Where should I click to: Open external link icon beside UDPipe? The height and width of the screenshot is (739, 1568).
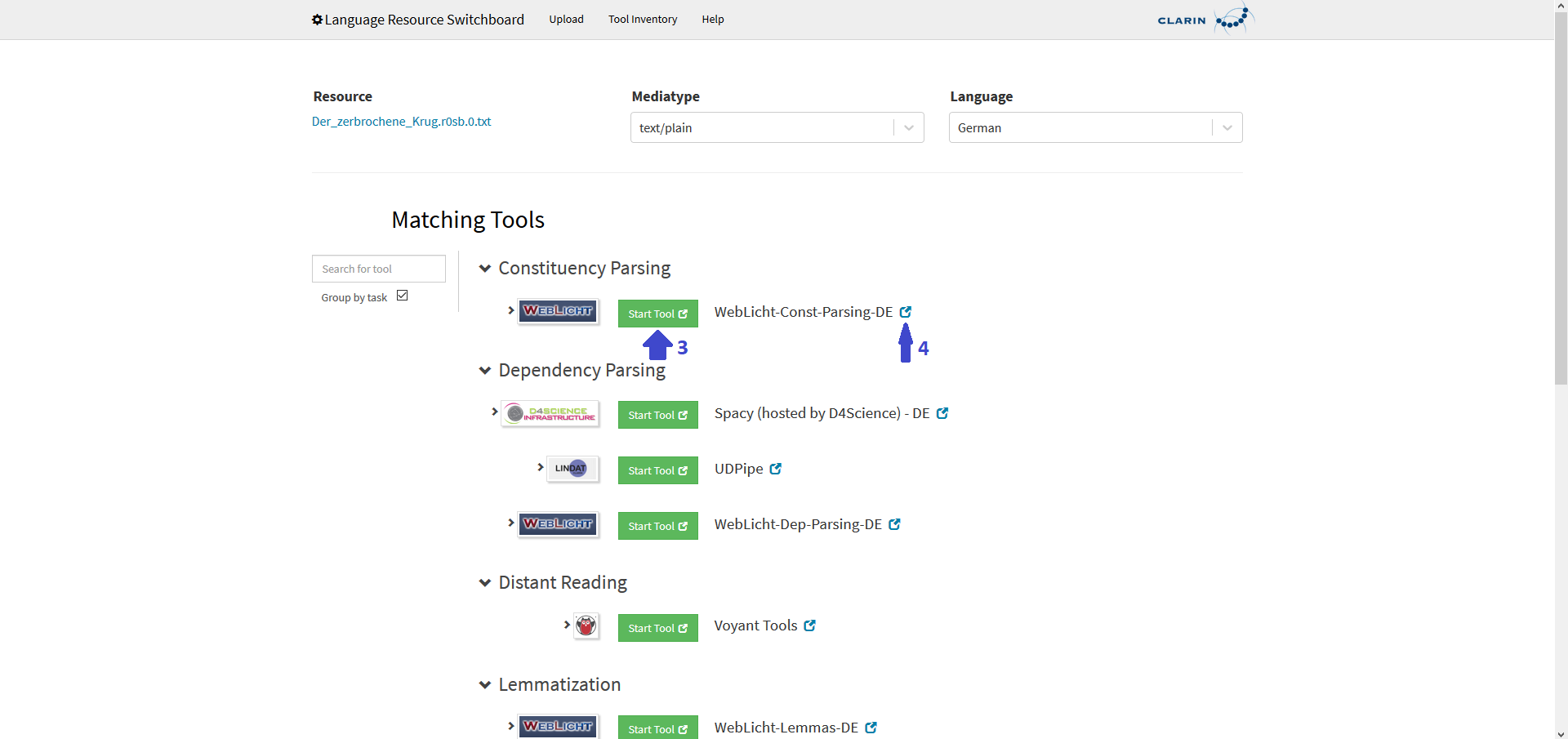(x=775, y=469)
